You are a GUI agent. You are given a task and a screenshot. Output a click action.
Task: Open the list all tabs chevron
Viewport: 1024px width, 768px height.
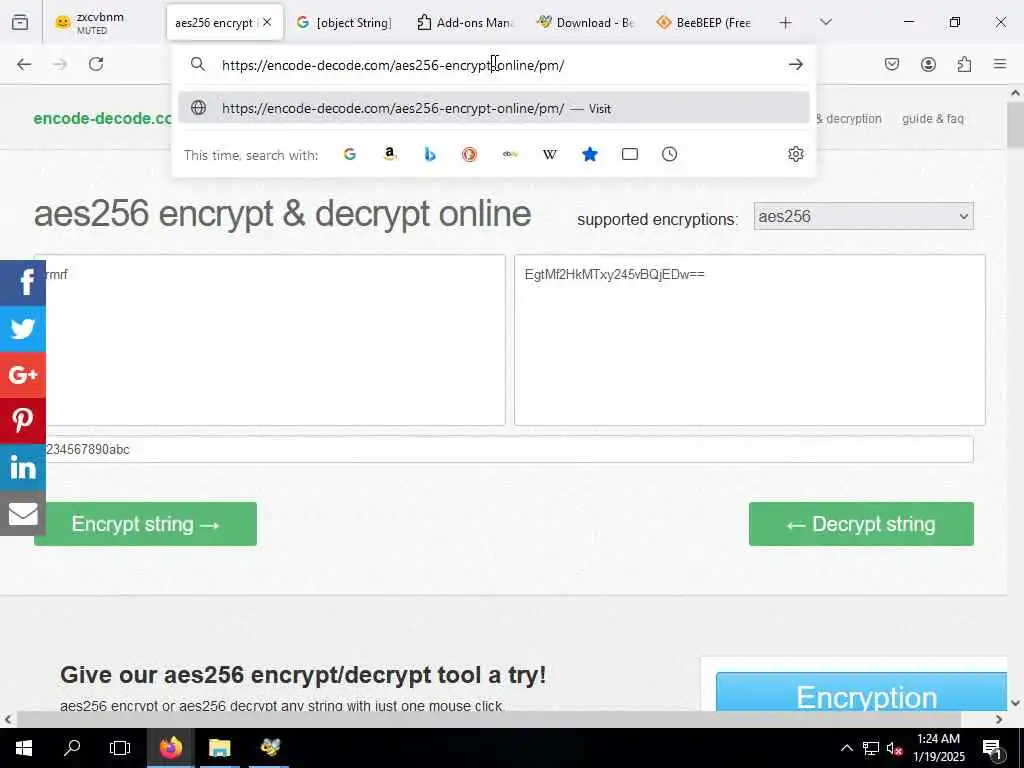pyautogui.click(x=825, y=22)
